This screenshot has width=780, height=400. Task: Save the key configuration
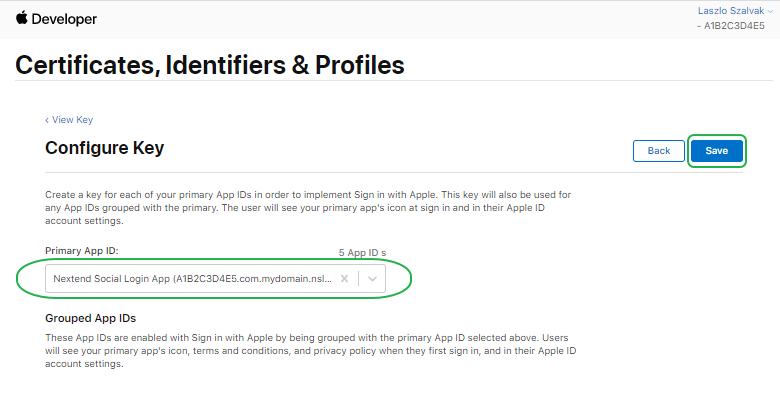716,151
